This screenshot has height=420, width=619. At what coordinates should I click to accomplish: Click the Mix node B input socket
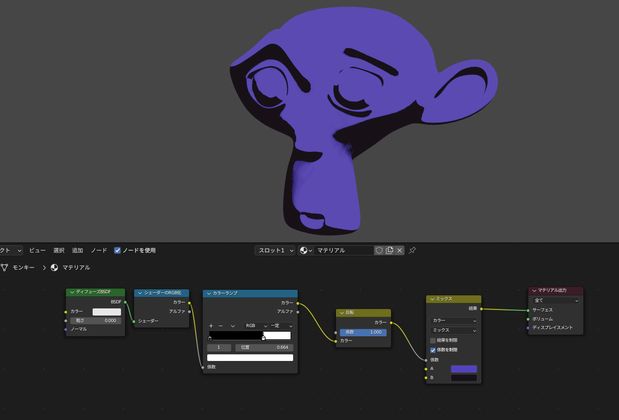click(426, 378)
